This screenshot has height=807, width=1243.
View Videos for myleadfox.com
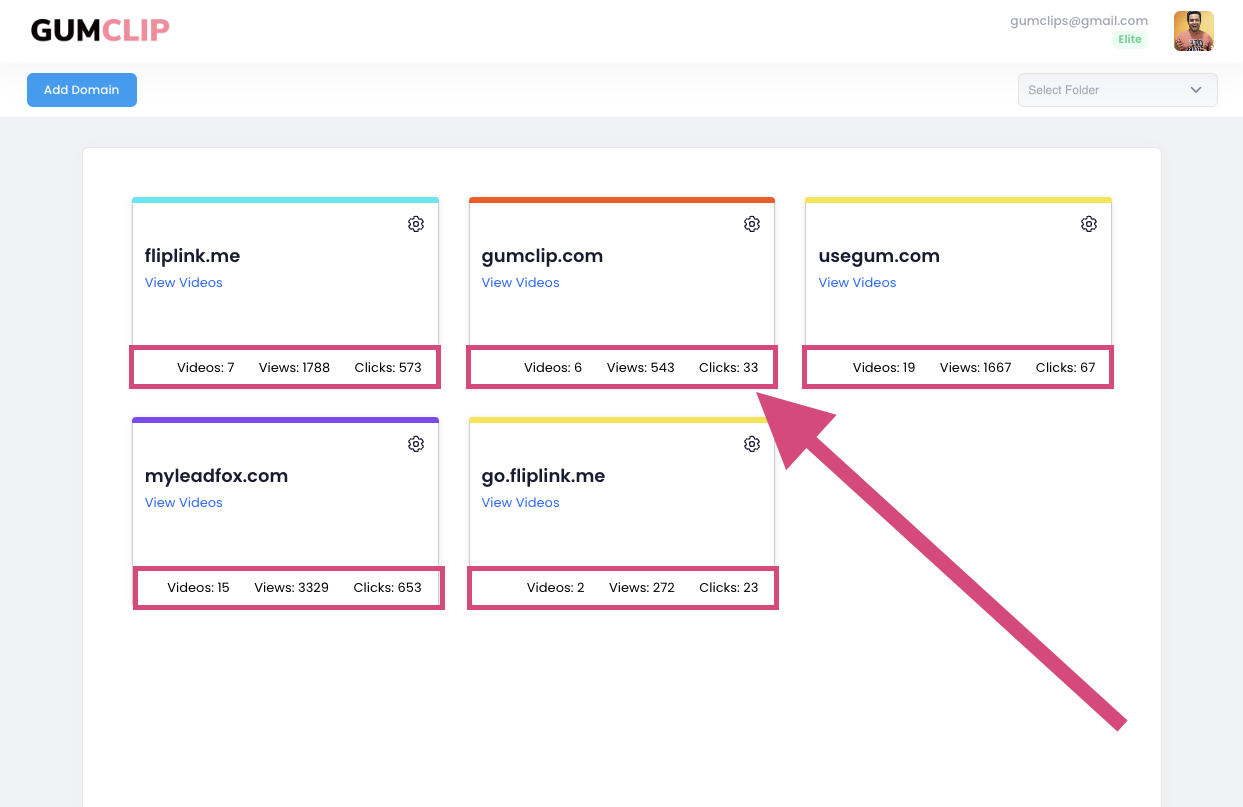184,503
